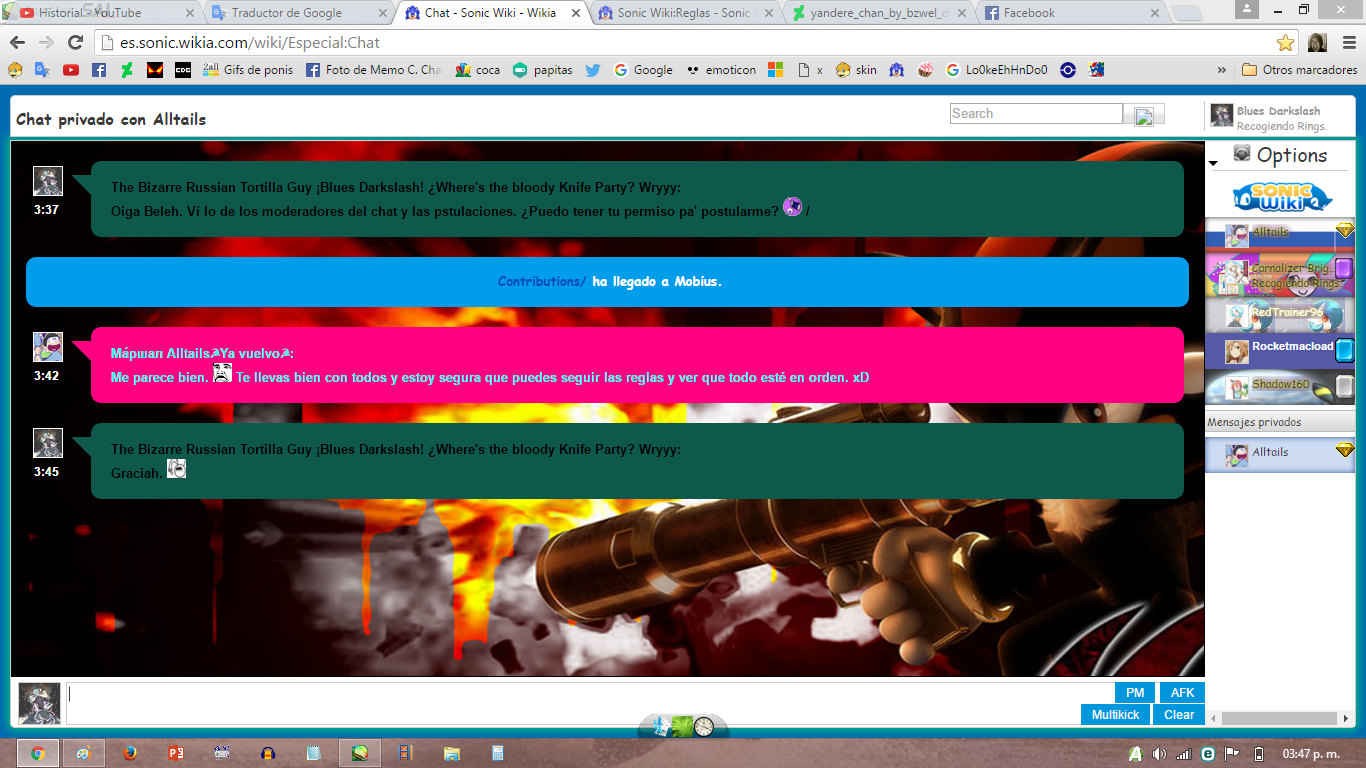Click the 'Contributions/' link in blue banner
The height and width of the screenshot is (768, 1366).
click(x=542, y=282)
